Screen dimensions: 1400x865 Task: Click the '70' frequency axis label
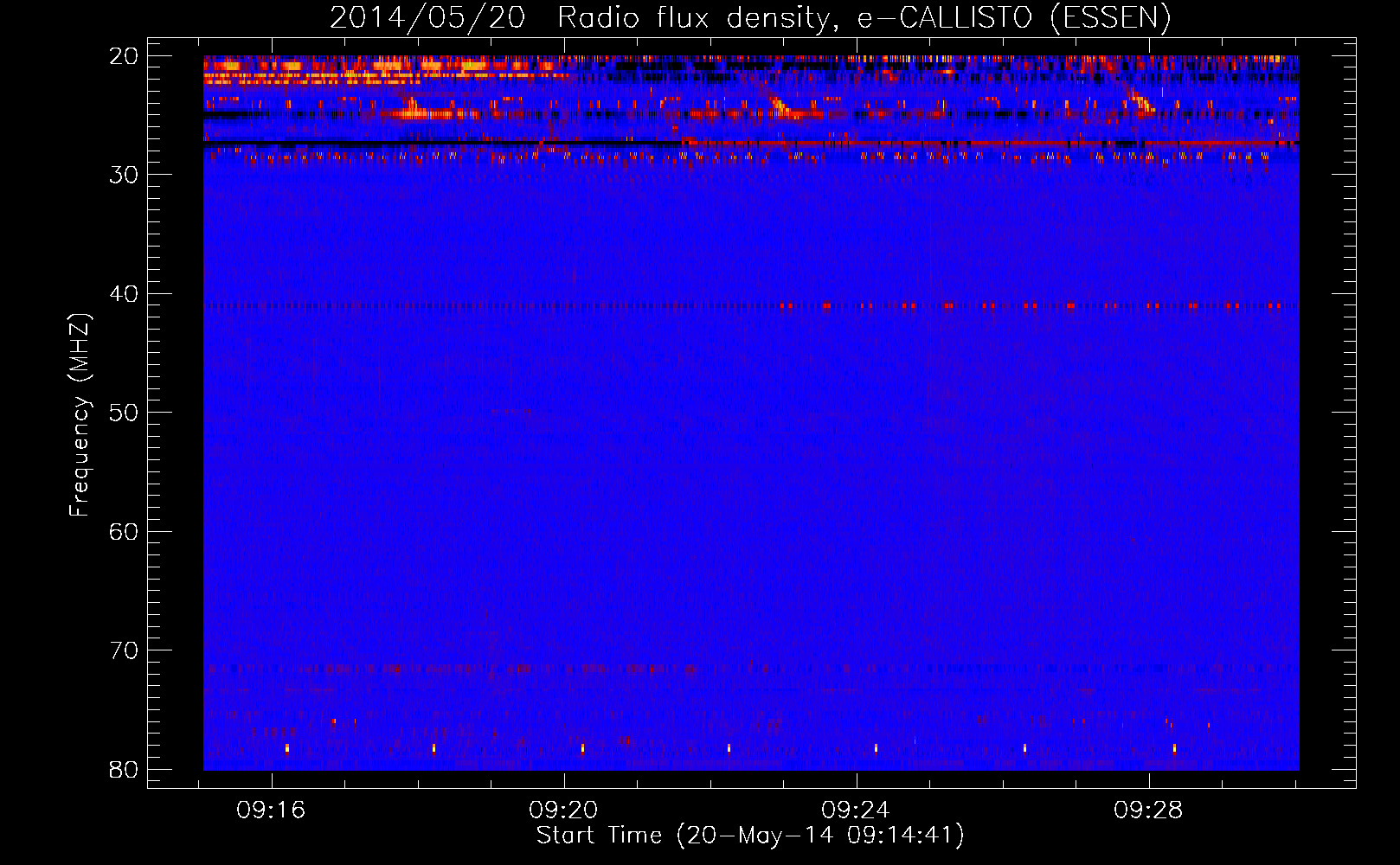pyautogui.click(x=124, y=650)
